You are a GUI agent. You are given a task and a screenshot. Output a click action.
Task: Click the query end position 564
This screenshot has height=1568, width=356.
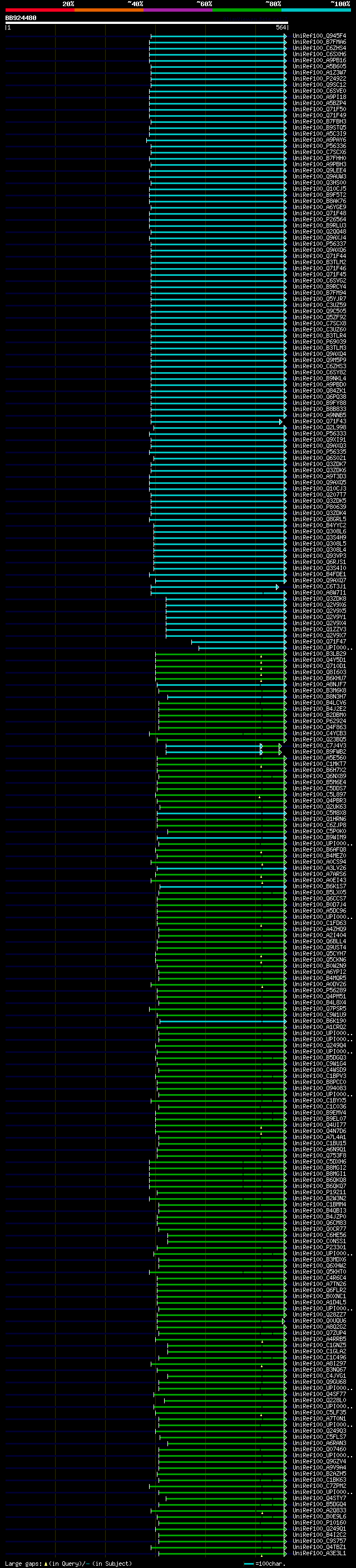point(281,27)
